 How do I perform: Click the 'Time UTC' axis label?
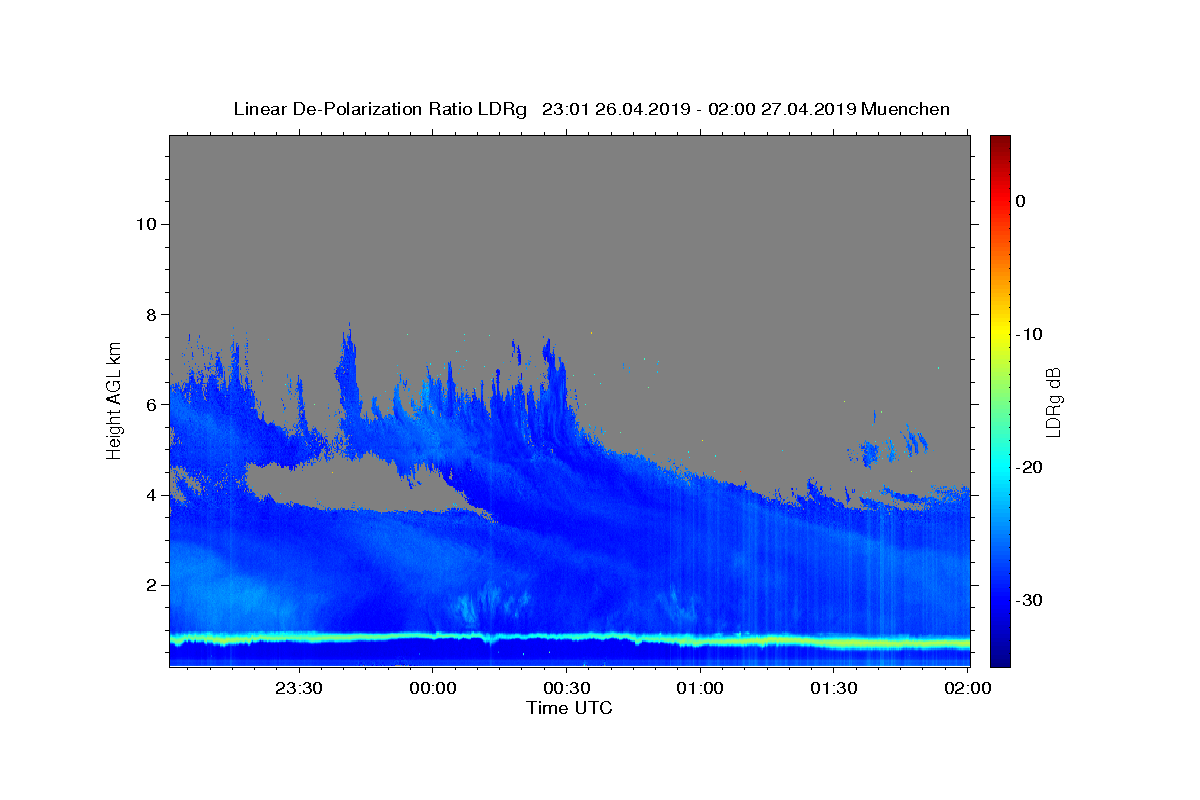[569, 708]
